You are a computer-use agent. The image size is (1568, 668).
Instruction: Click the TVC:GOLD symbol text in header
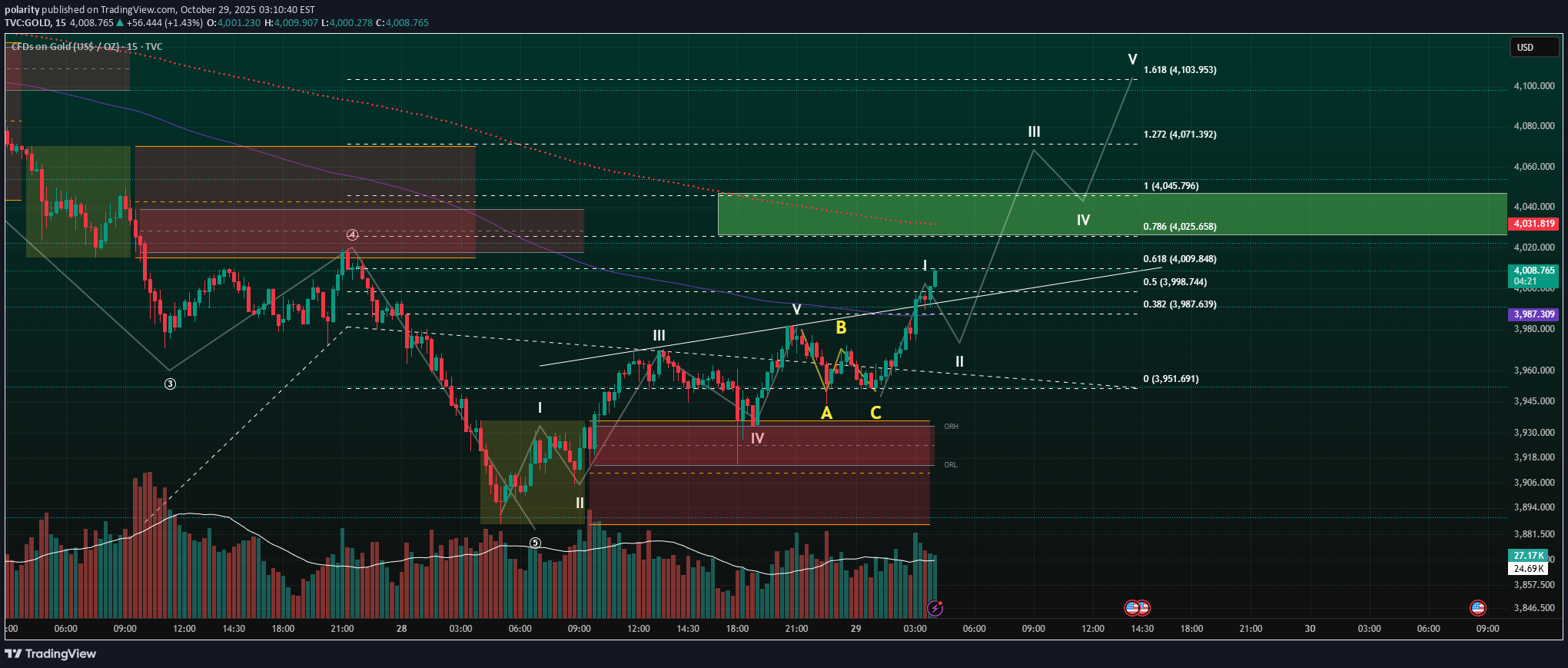pyautogui.click(x=28, y=23)
